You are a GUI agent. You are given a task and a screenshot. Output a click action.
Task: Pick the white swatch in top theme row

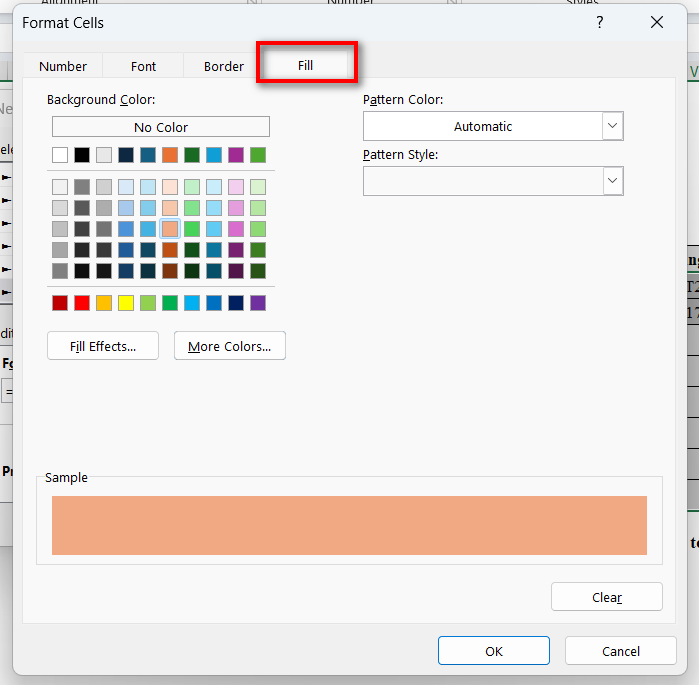(x=60, y=155)
